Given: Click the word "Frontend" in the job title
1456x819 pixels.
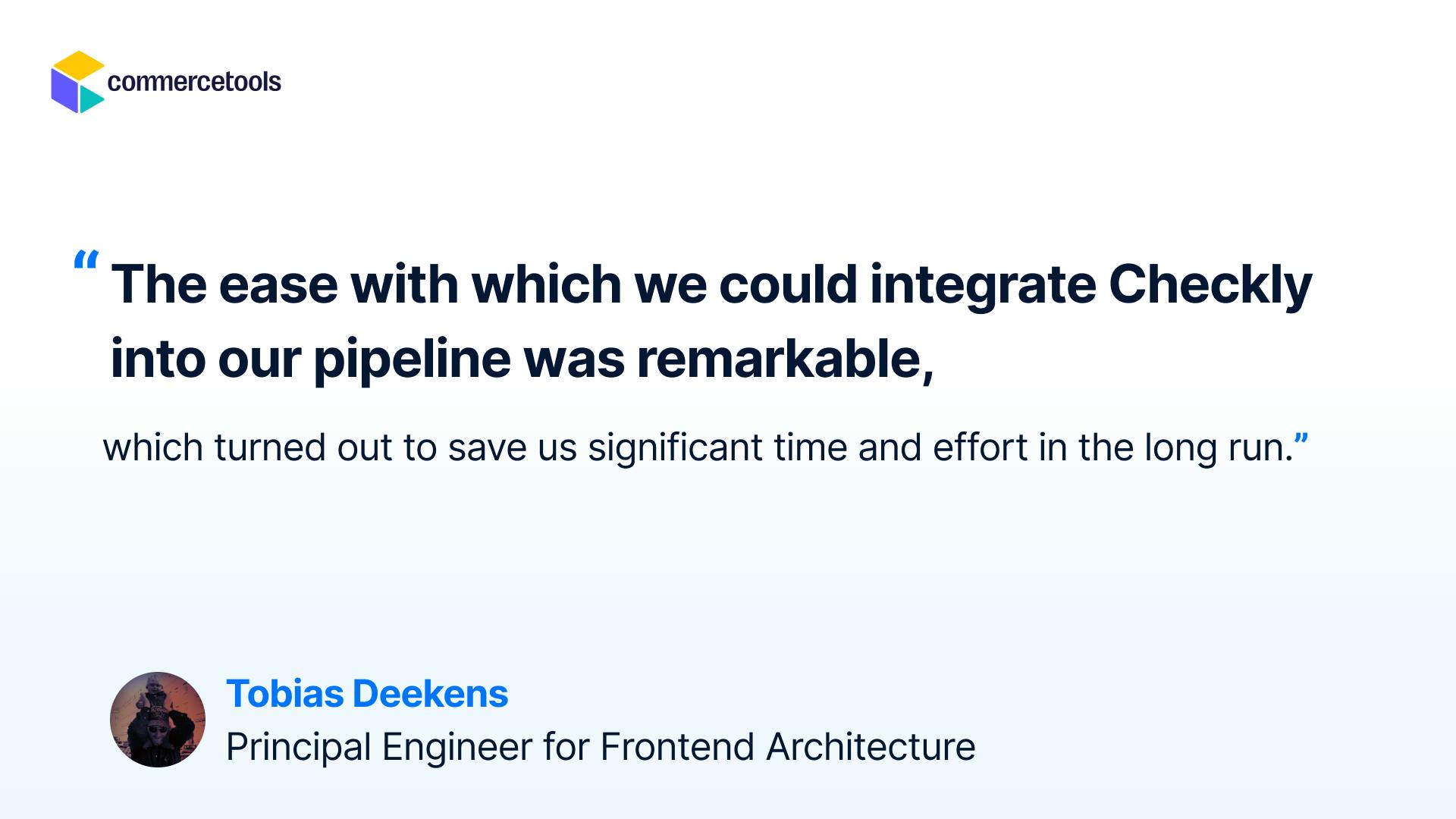Looking at the screenshot, I should click(x=676, y=747).
